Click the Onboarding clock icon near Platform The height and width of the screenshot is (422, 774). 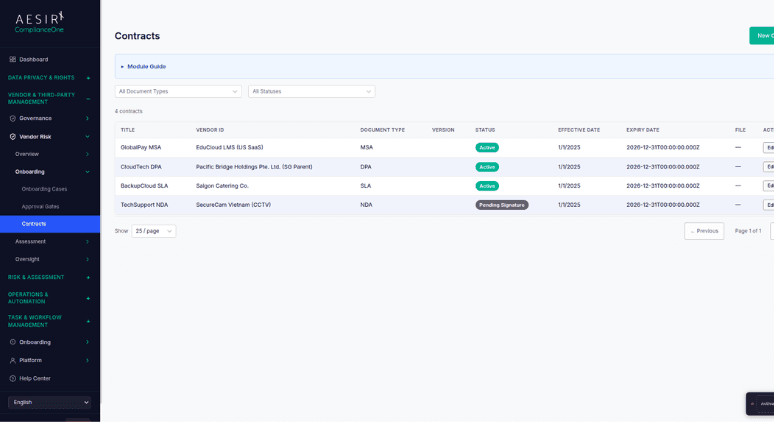pos(13,342)
